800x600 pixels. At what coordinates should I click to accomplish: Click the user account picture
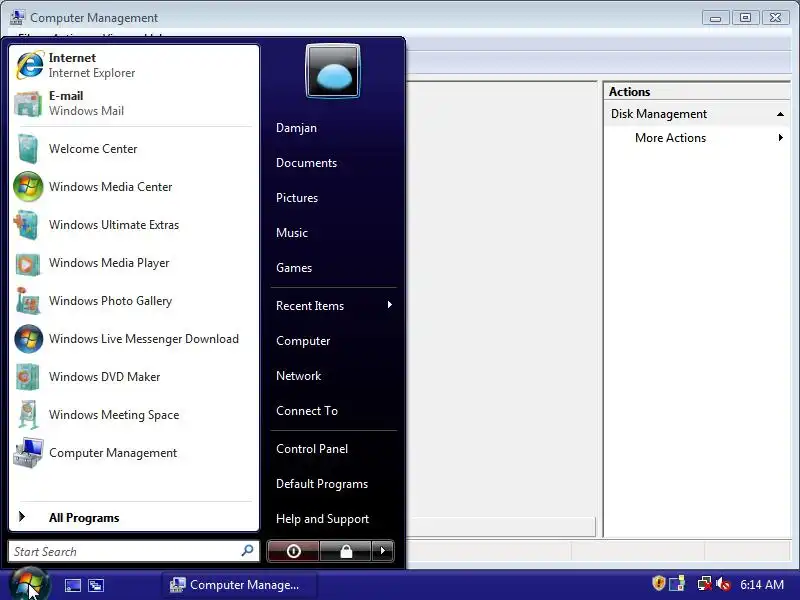tap(333, 71)
